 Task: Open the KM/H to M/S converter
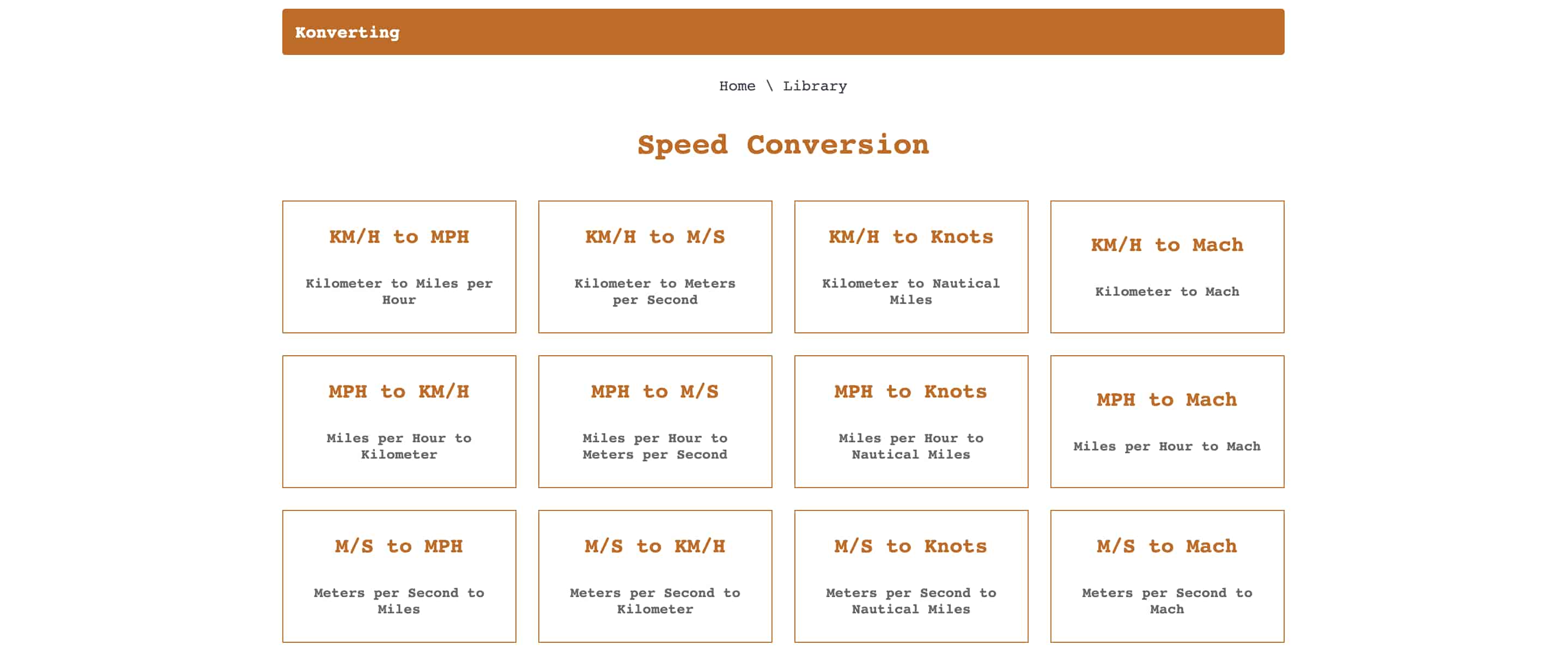point(654,265)
